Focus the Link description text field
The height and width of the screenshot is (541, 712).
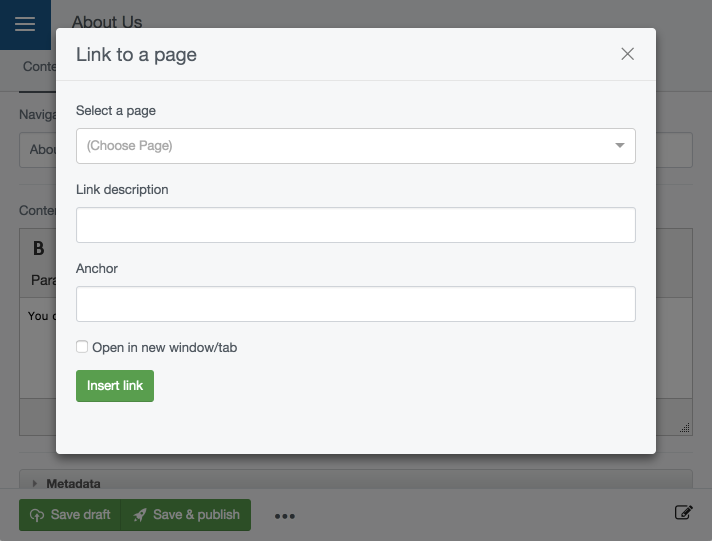[355, 225]
